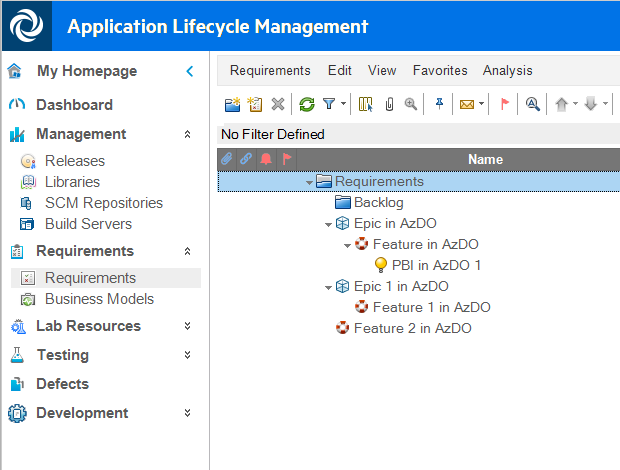Screen dimensions: 620x470
Task: Click the Name column header
Action: pyautogui.click(x=485, y=159)
